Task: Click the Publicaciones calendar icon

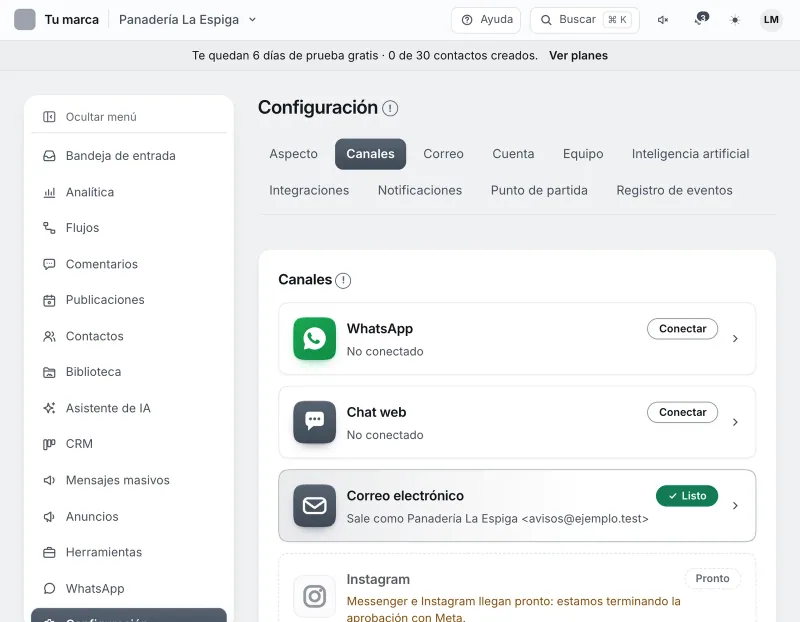Action: 49,300
